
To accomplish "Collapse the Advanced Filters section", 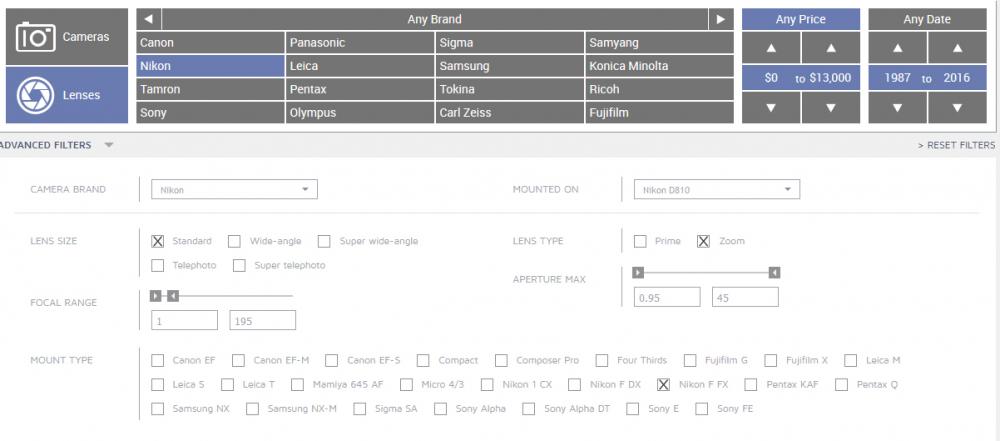I will click(109, 146).
